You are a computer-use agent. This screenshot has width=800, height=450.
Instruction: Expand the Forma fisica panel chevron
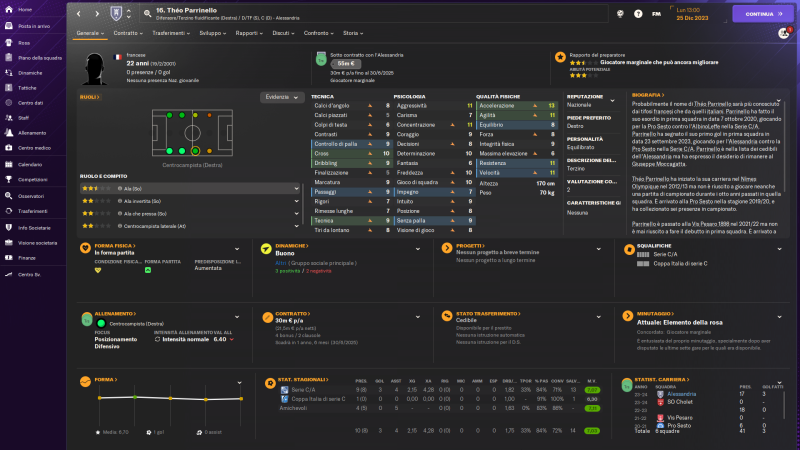coord(237,249)
